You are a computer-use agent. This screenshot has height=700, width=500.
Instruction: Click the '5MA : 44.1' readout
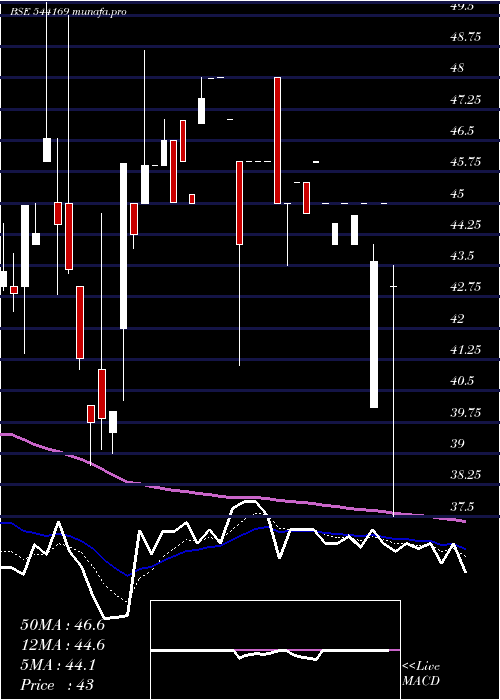click(x=58, y=666)
